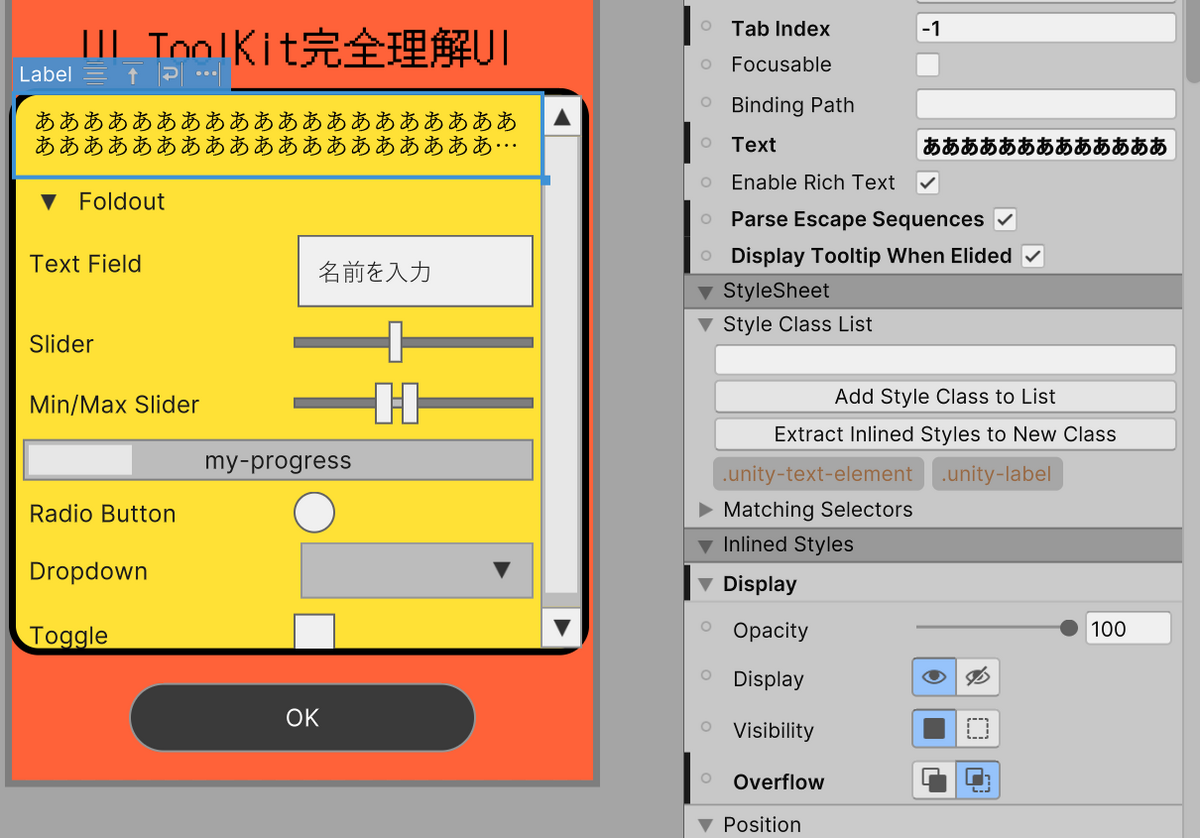Click the binding dot beside Enable Rich Text
Screen dimensions: 1200x838
[707, 182]
